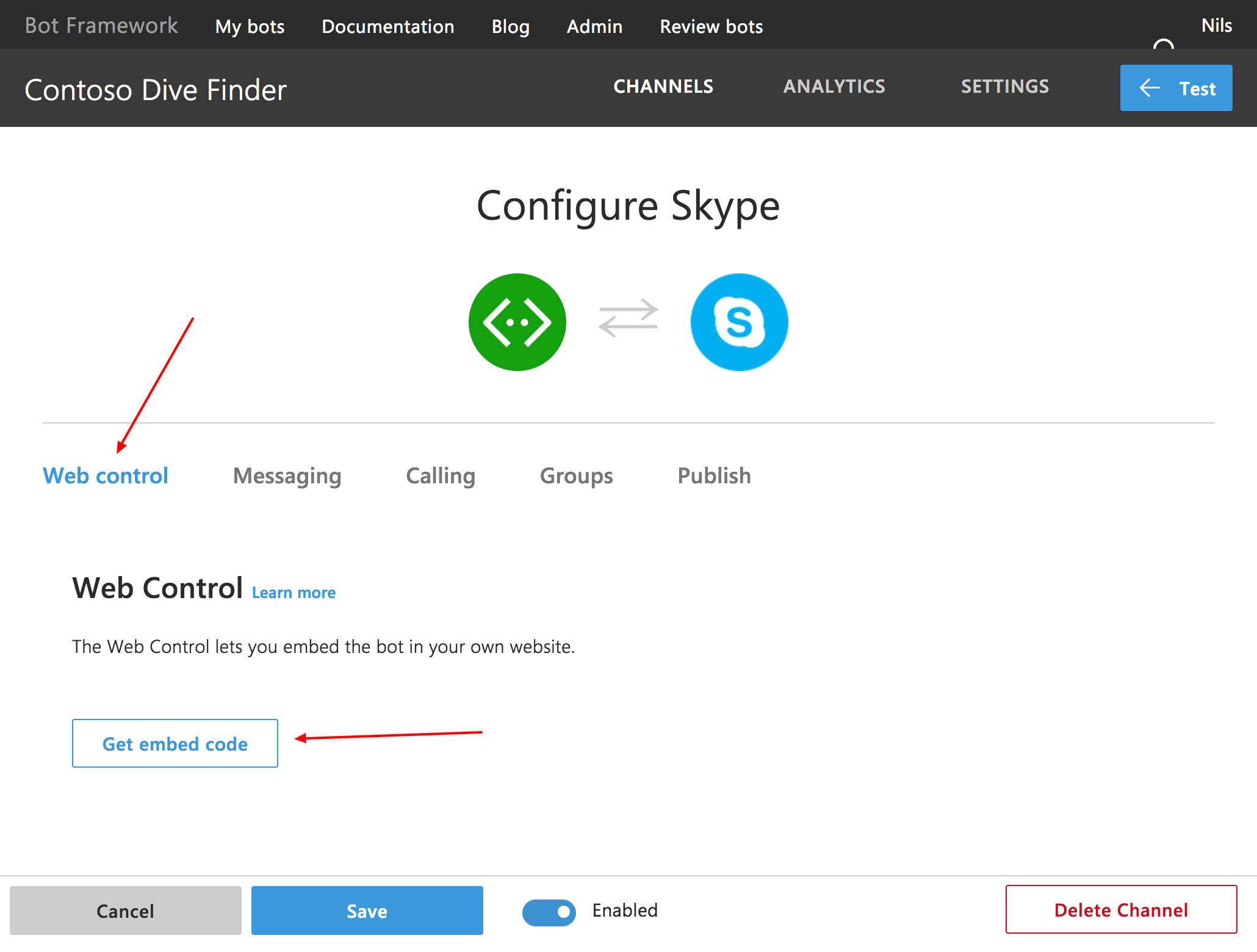
Task: Click the blue Skype logo icon
Action: [739, 322]
